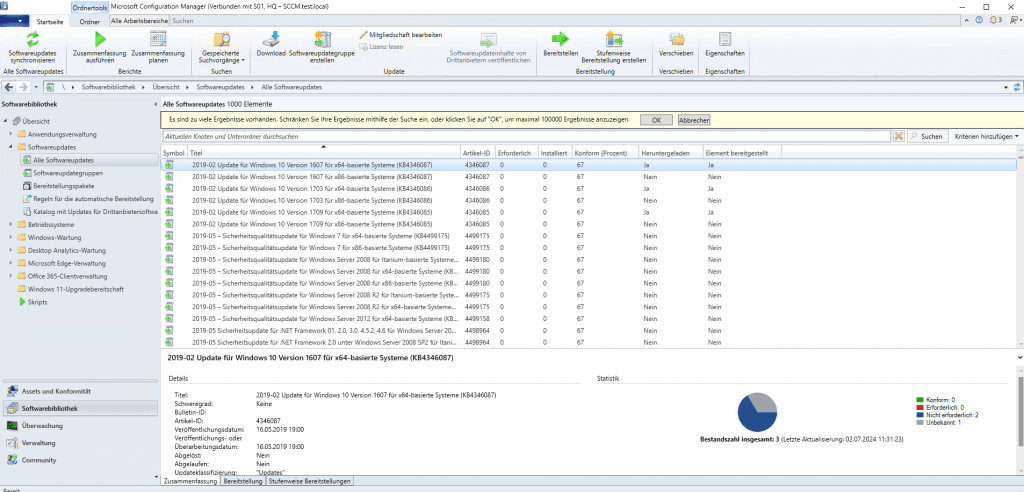Collapse the Softwareupdates tree node

[x=11, y=147]
